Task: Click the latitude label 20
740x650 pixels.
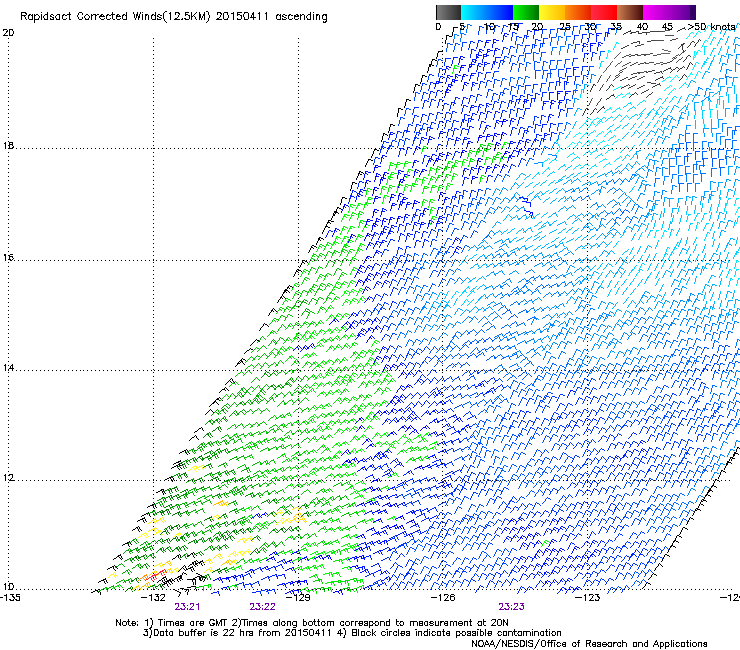Action: pos(8,33)
